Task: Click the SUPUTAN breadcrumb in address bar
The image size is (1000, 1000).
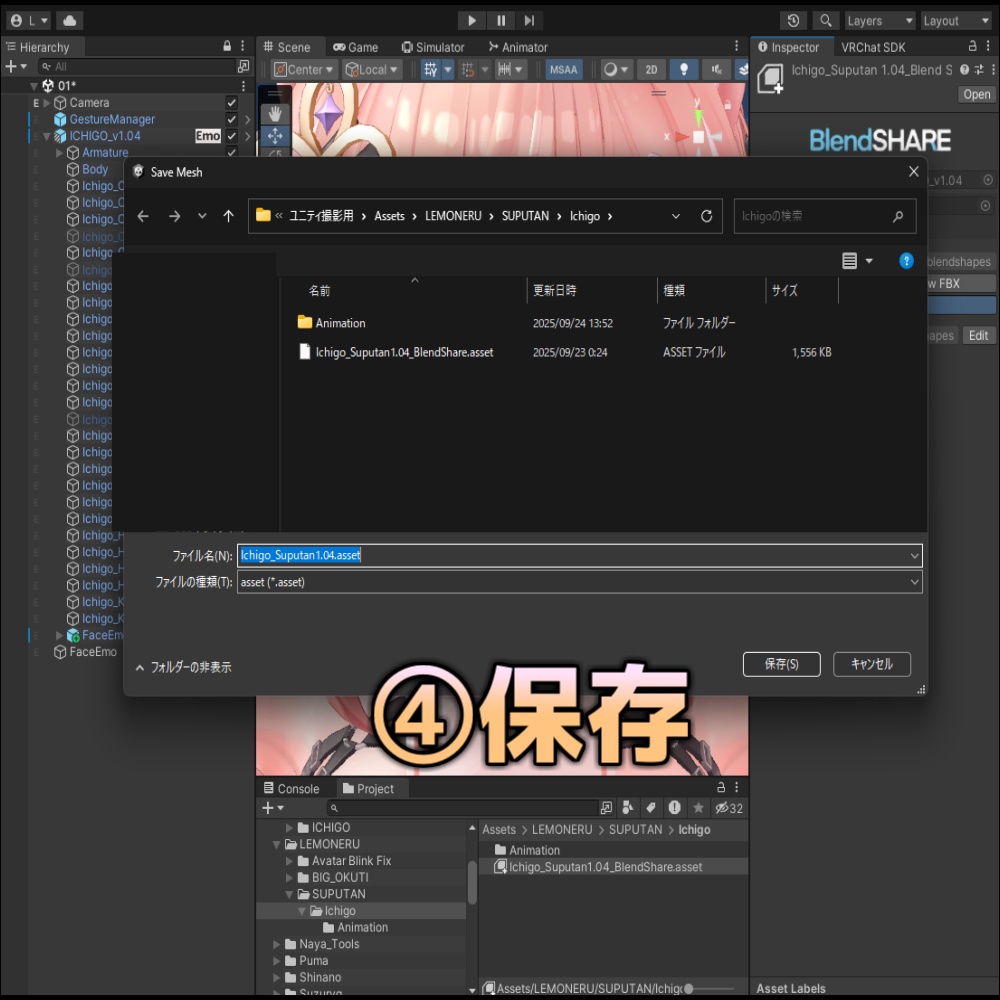Action: pyautogui.click(x=525, y=216)
